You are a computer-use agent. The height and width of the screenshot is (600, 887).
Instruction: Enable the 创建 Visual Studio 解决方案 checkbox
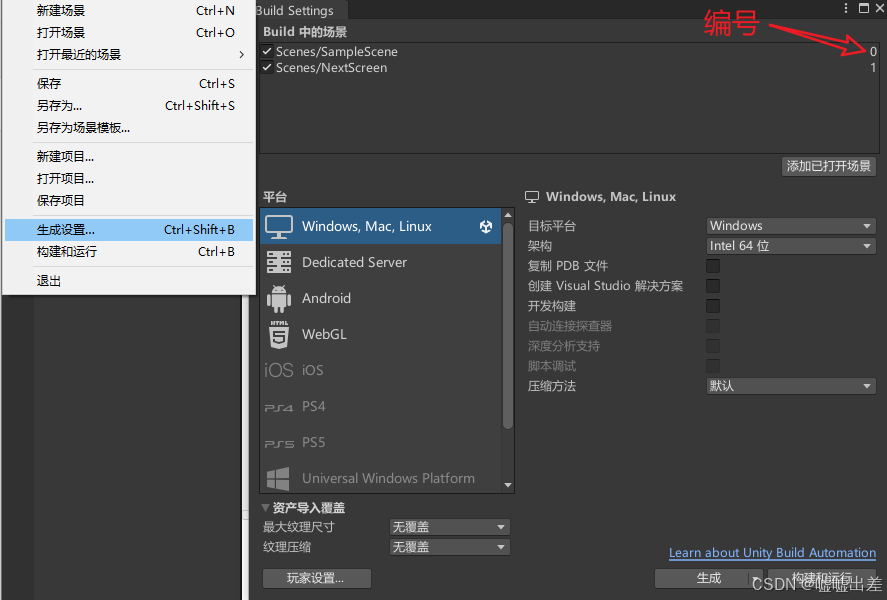713,286
